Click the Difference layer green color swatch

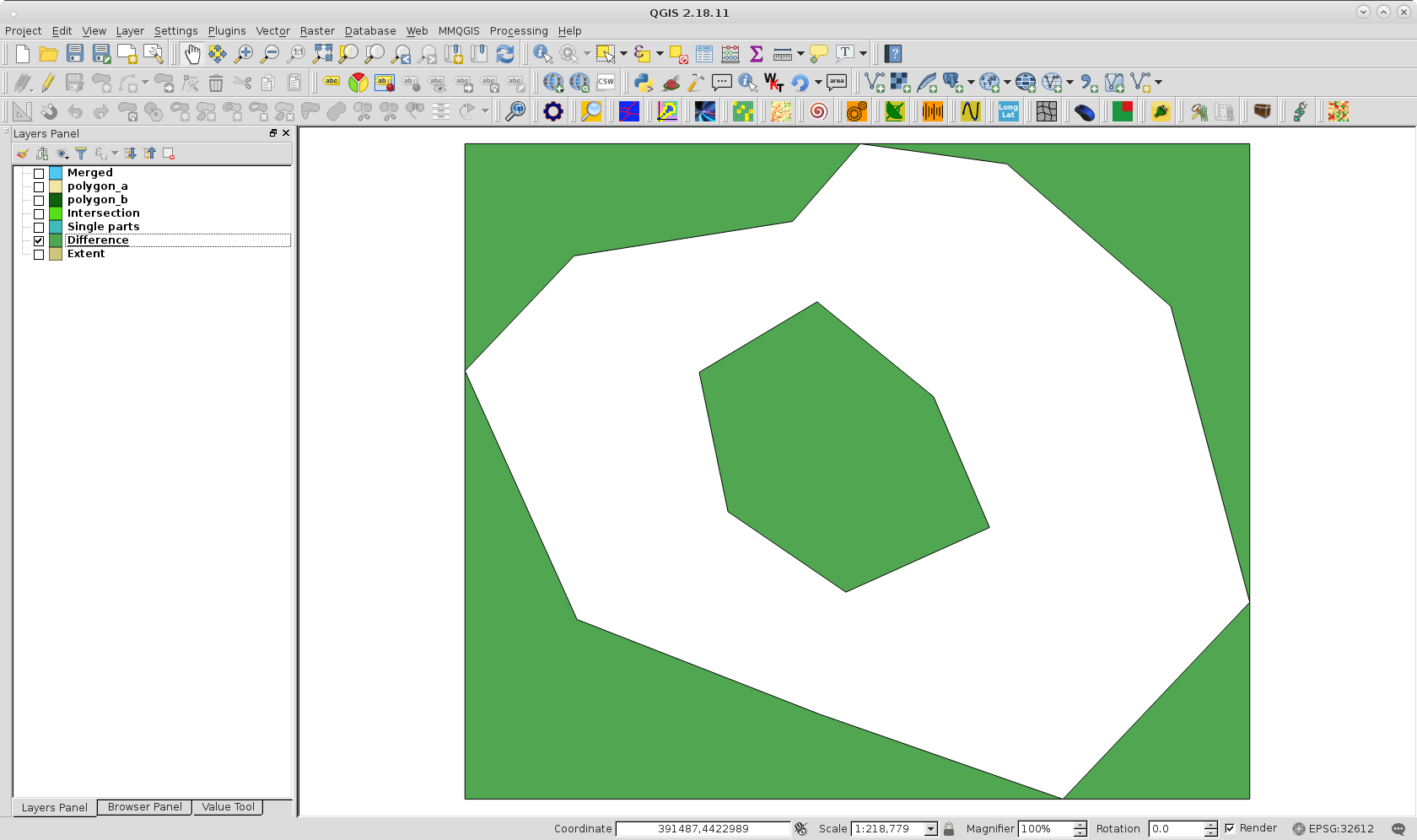pos(56,241)
